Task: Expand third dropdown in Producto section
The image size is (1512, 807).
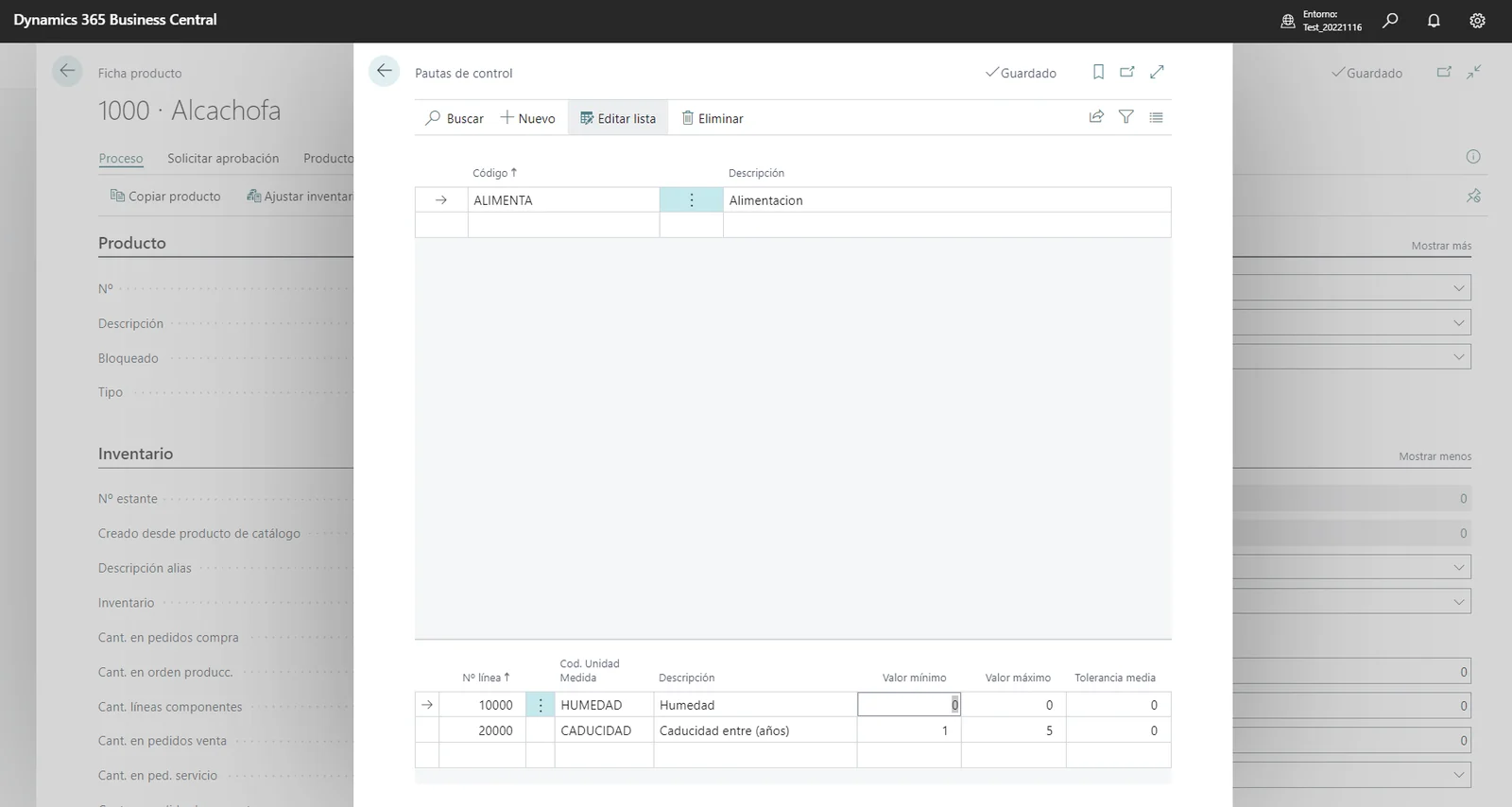Action: (x=1459, y=357)
